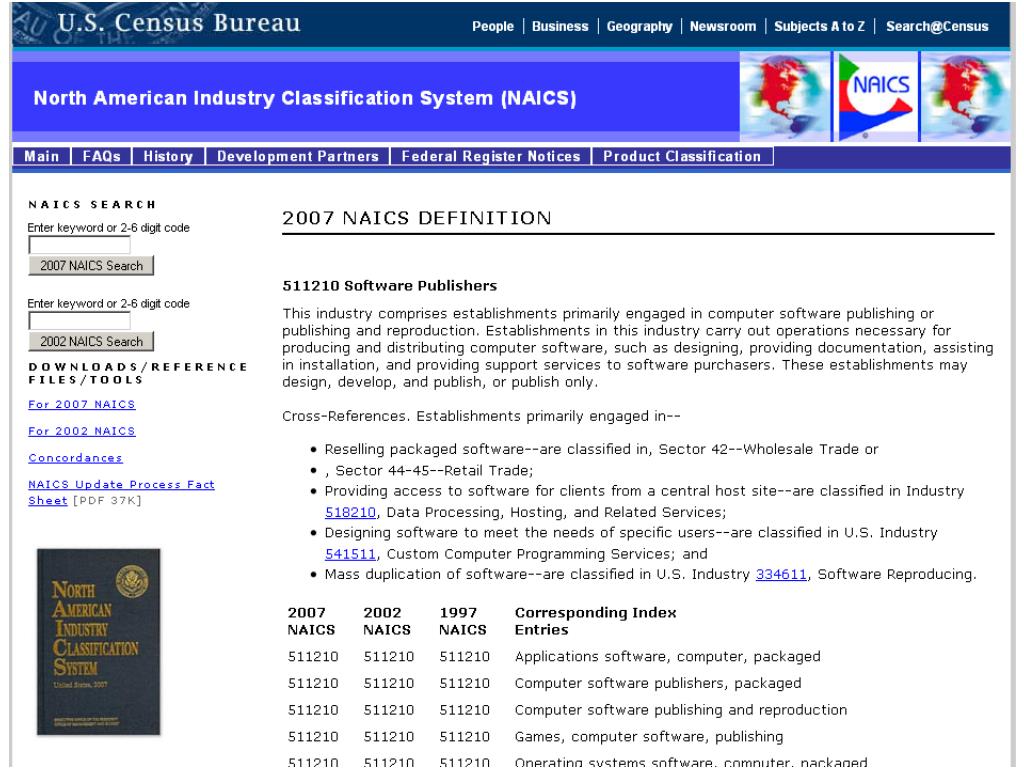This screenshot has height=768, width=1024.
Task: Follow the 334611 Software Reproducing link
Action: pos(781,574)
